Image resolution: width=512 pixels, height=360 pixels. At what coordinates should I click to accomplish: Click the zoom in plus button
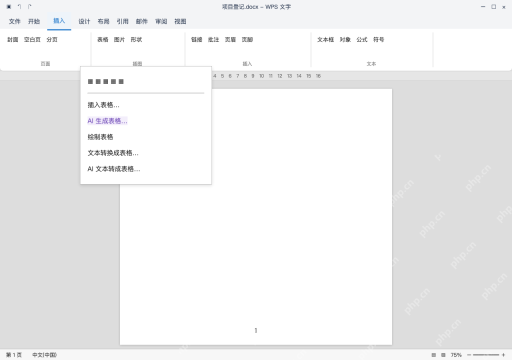point(503,355)
